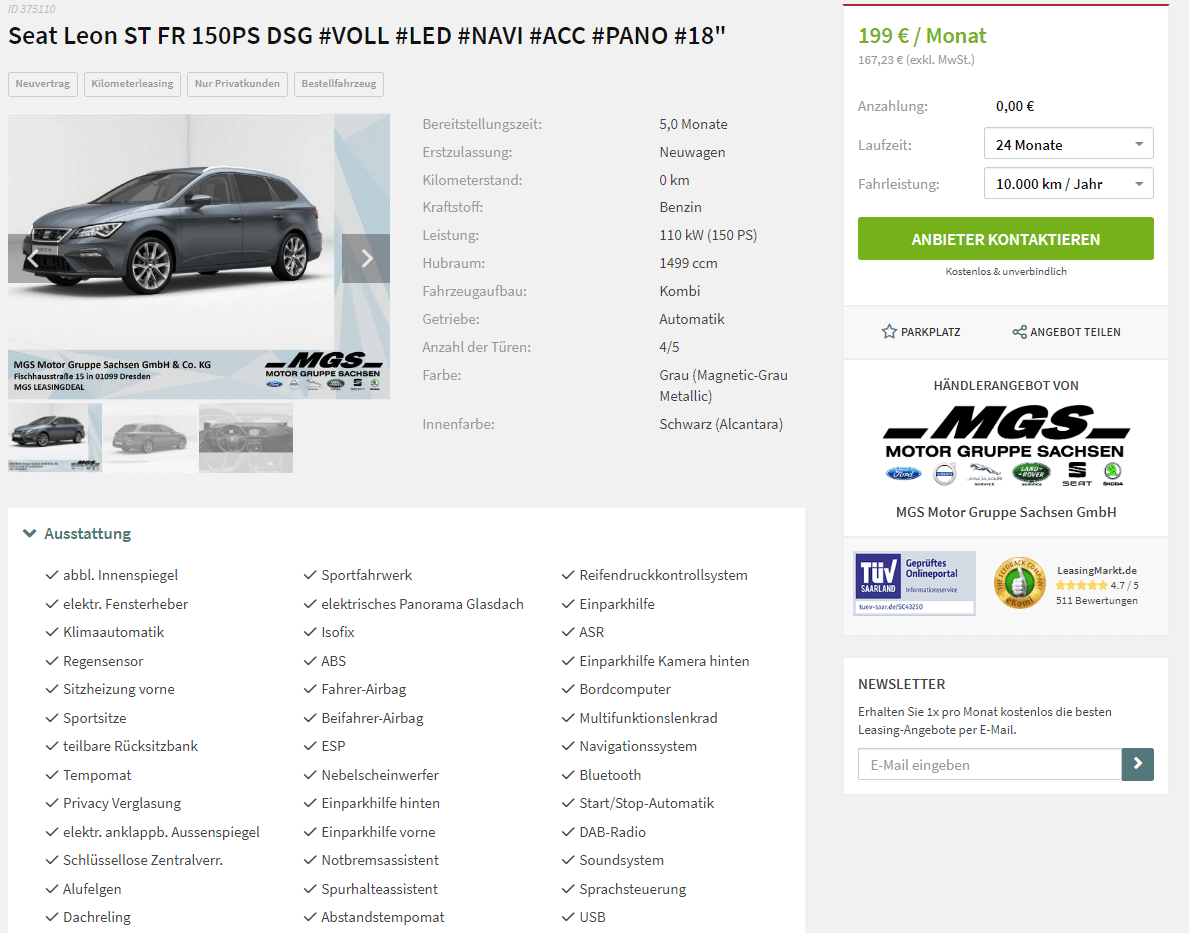Select the interior dashboard thumbnail

[246, 438]
